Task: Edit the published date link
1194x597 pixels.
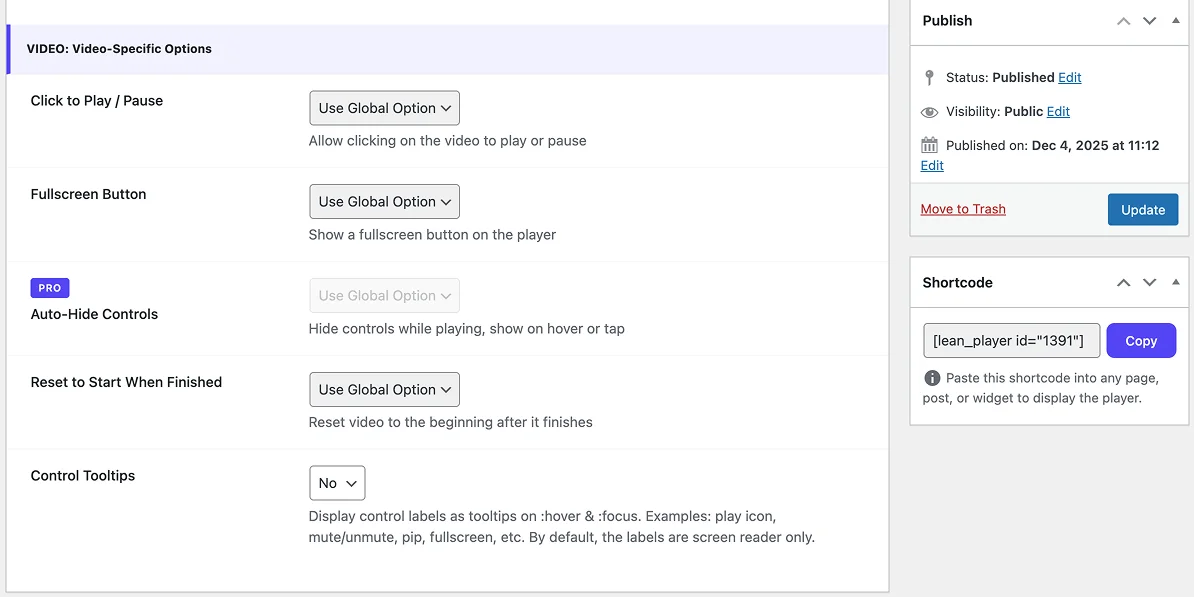Action: [932, 166]
